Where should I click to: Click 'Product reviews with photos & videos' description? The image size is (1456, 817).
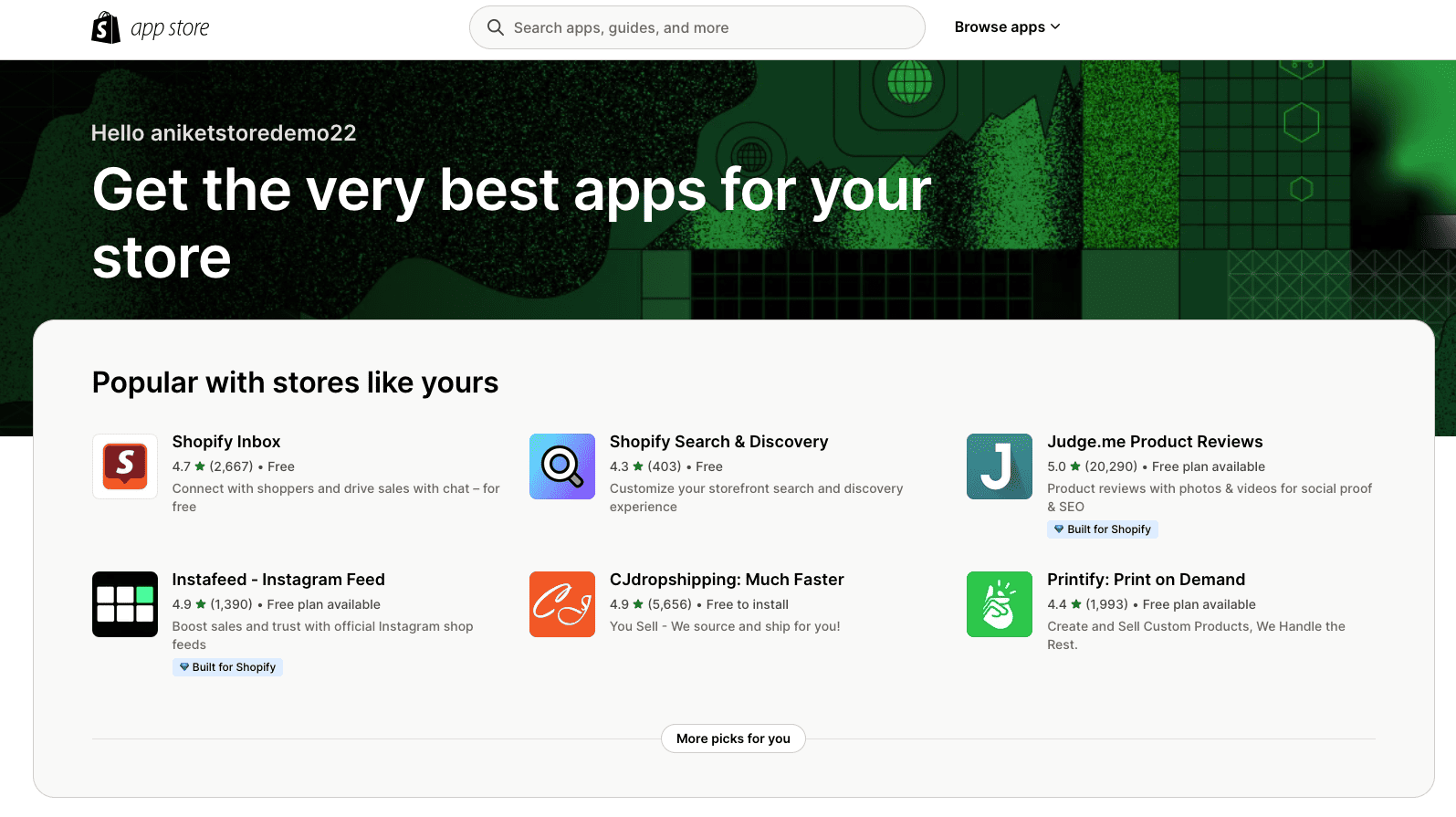(x=1210, y=498)
